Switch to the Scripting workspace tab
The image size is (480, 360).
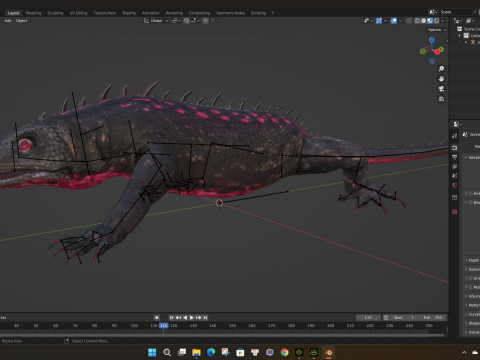258,13
